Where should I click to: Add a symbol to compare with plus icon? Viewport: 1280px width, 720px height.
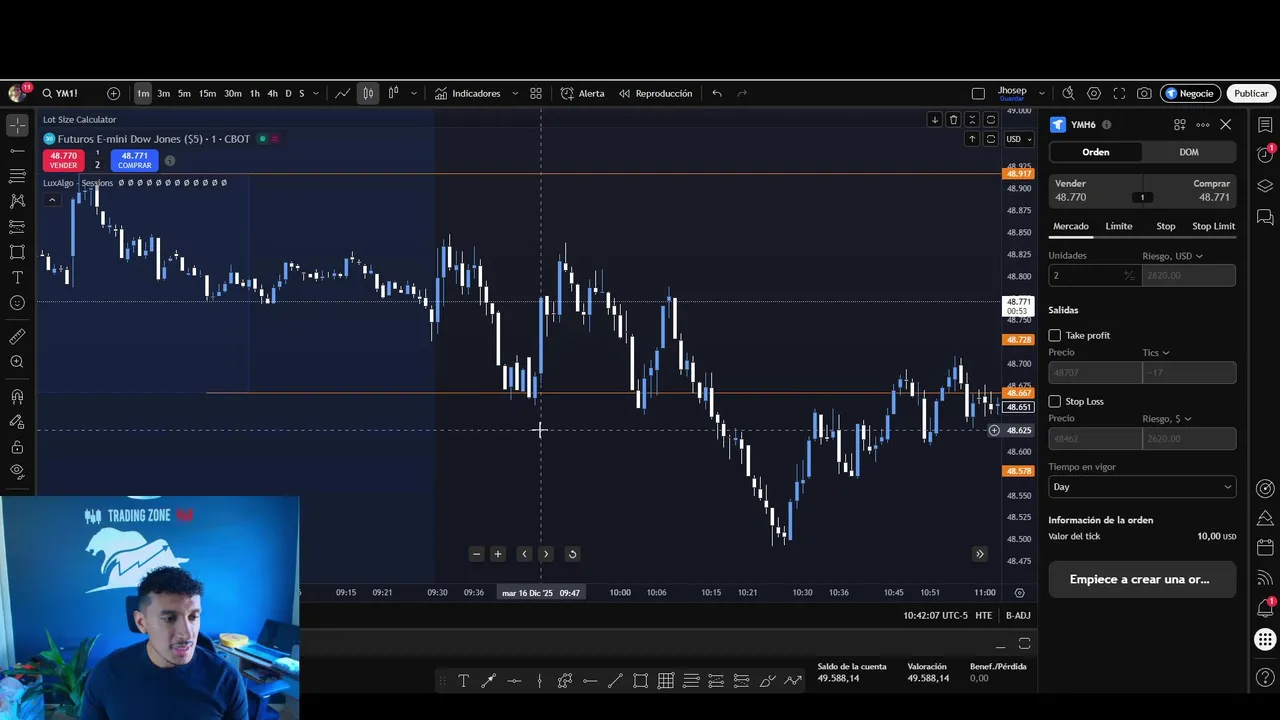pyautogui.click(x=113, y=93)
